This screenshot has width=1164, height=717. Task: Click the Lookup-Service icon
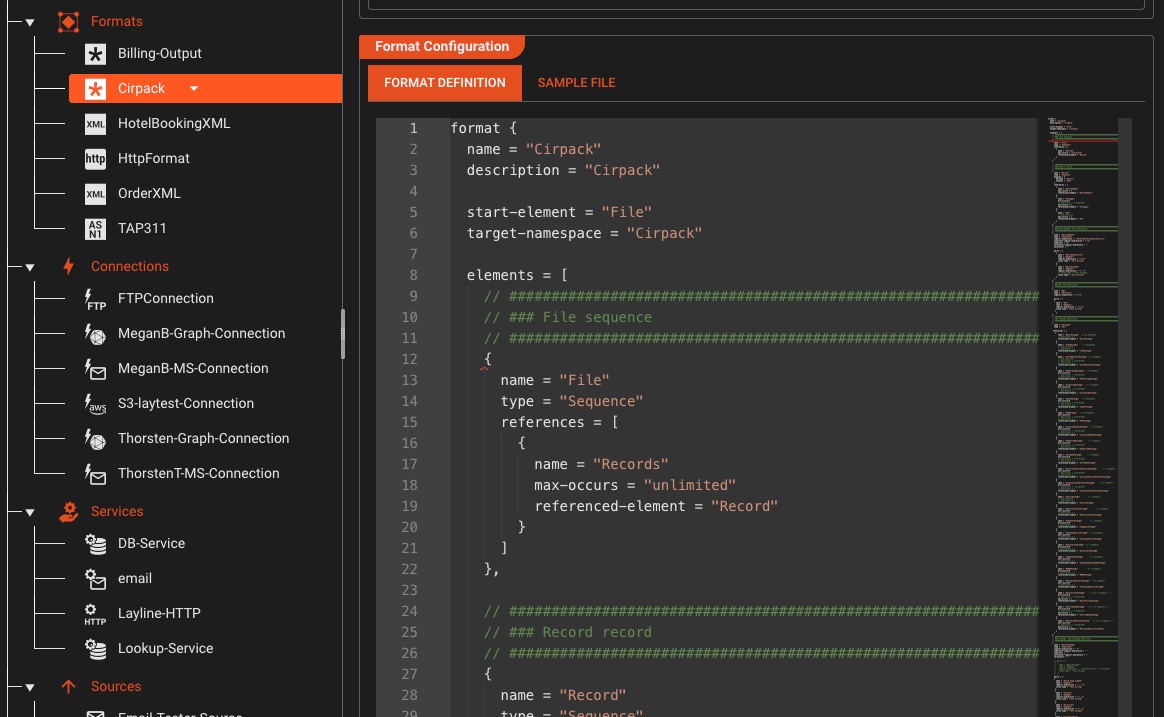[x=95, y=648]
